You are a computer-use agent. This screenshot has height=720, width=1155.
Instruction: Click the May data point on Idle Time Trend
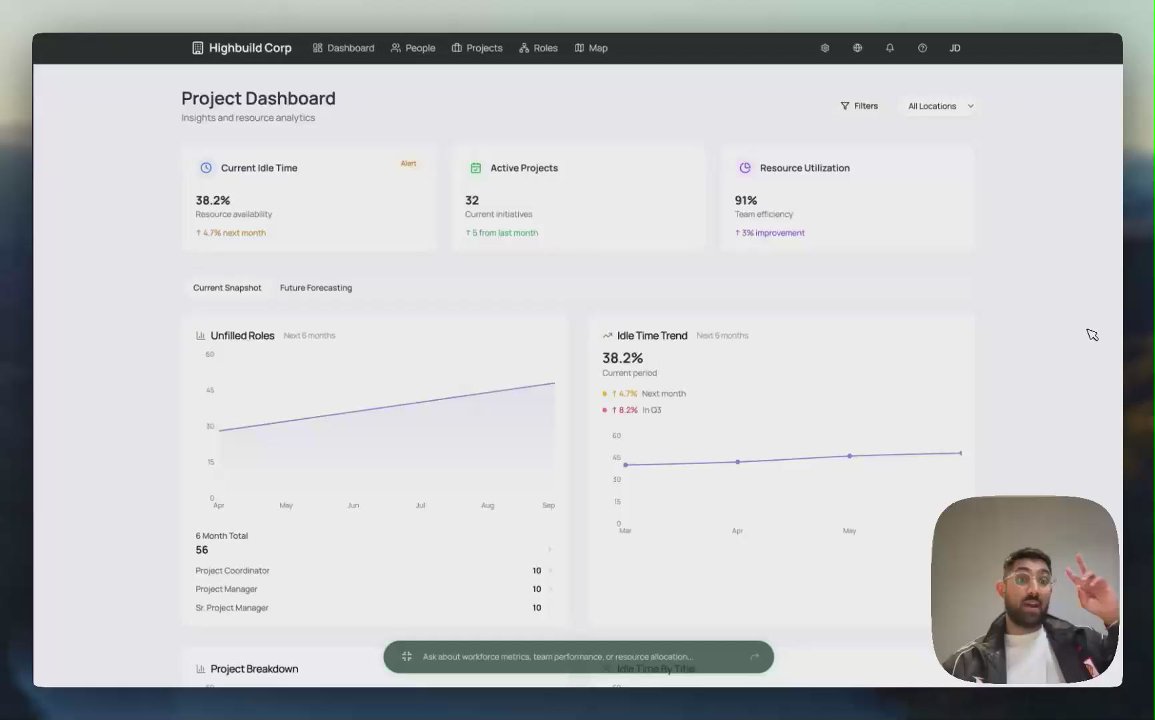pyautogui.click(x=849, y=456)
